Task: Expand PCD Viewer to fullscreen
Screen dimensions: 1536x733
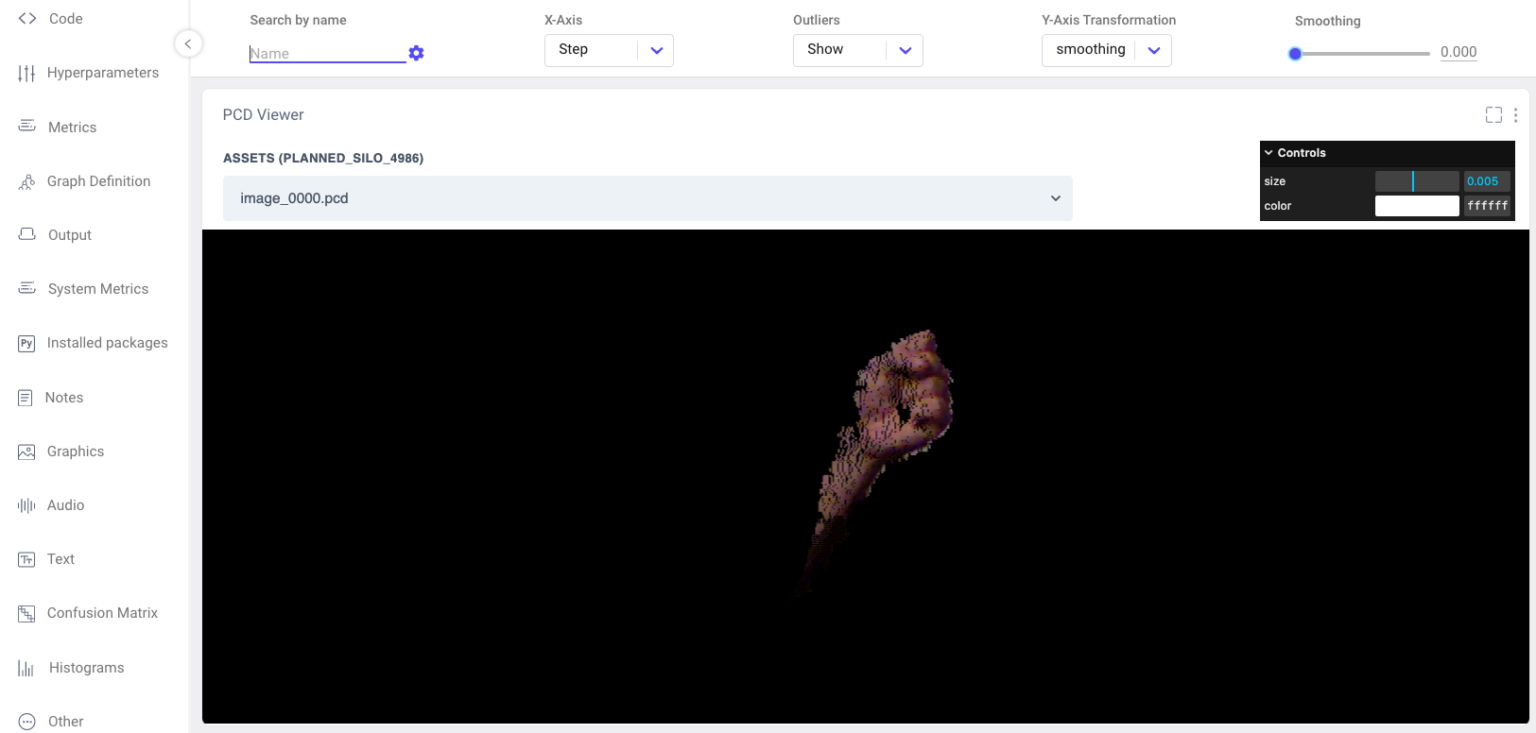Action: (x=1493, y=115)
